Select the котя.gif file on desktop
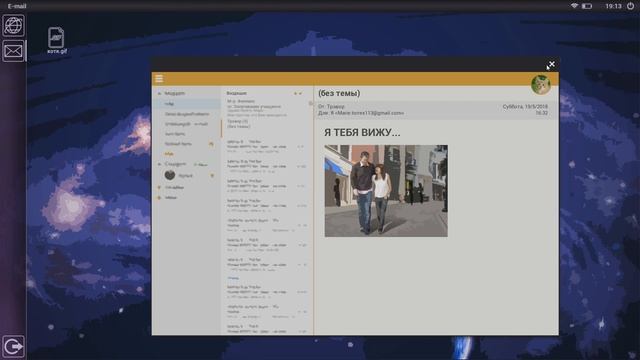The height and width of the screenshot is (360, 640). pyautogui.click(x=56, y=40)
